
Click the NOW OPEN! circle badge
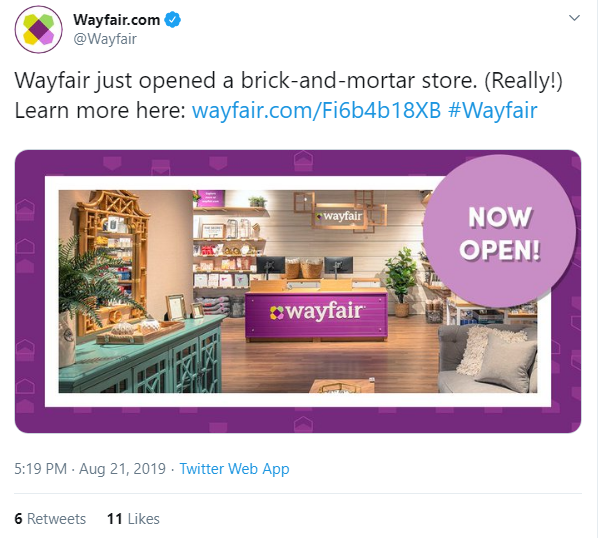click(x=499, y=232)
